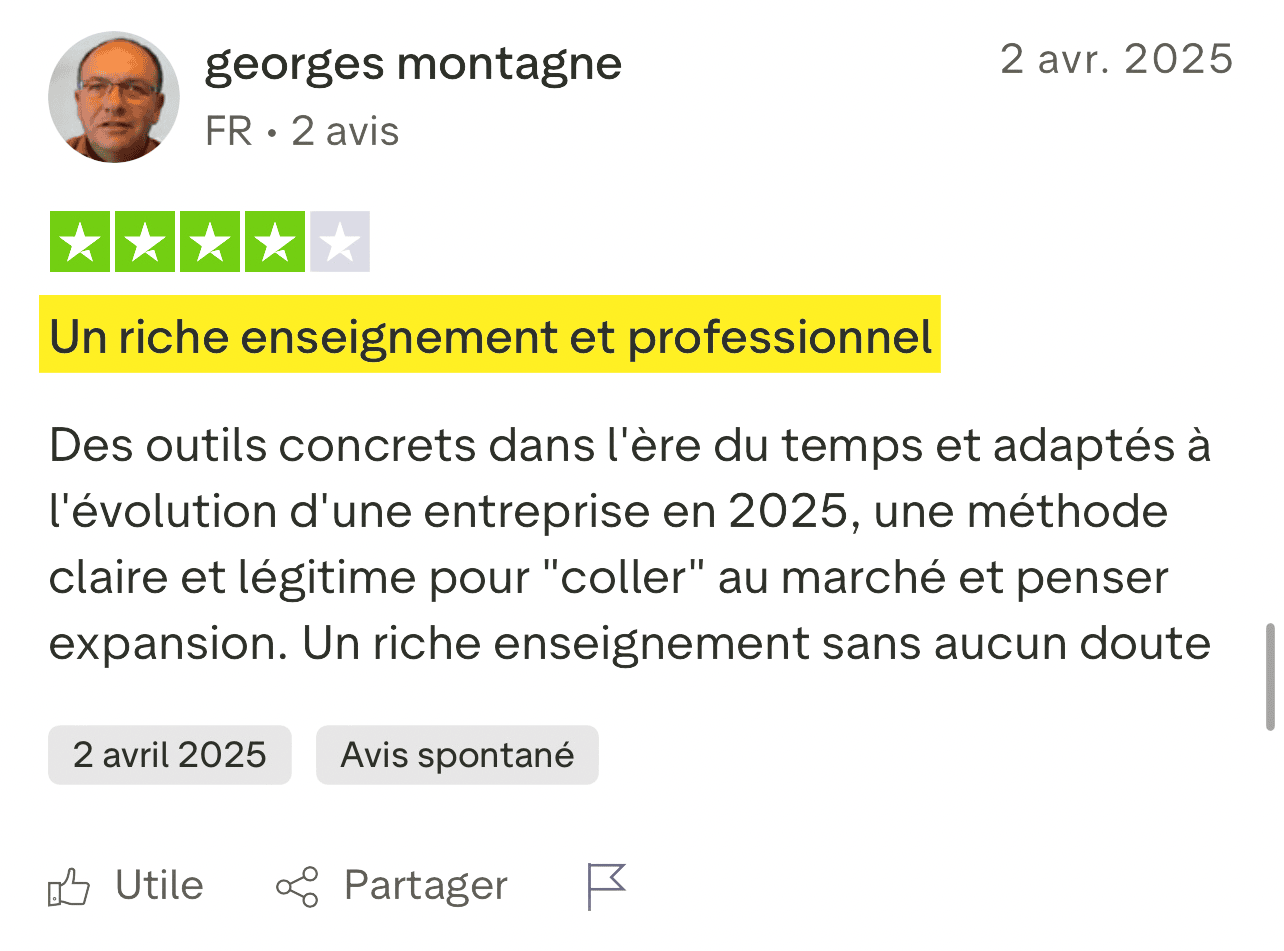Click the second green rating star

pyautogui.click(x=145, y=242)
